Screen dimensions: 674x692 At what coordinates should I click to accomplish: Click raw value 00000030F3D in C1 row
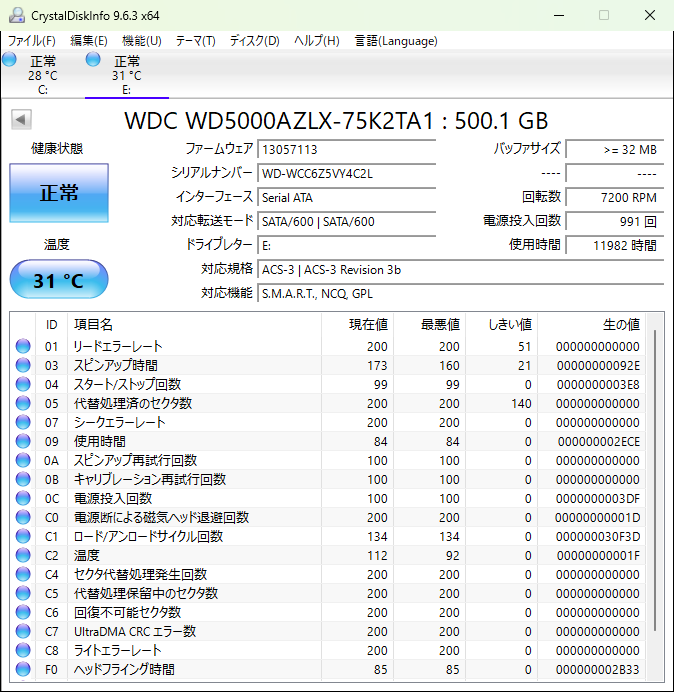[598, 537]
